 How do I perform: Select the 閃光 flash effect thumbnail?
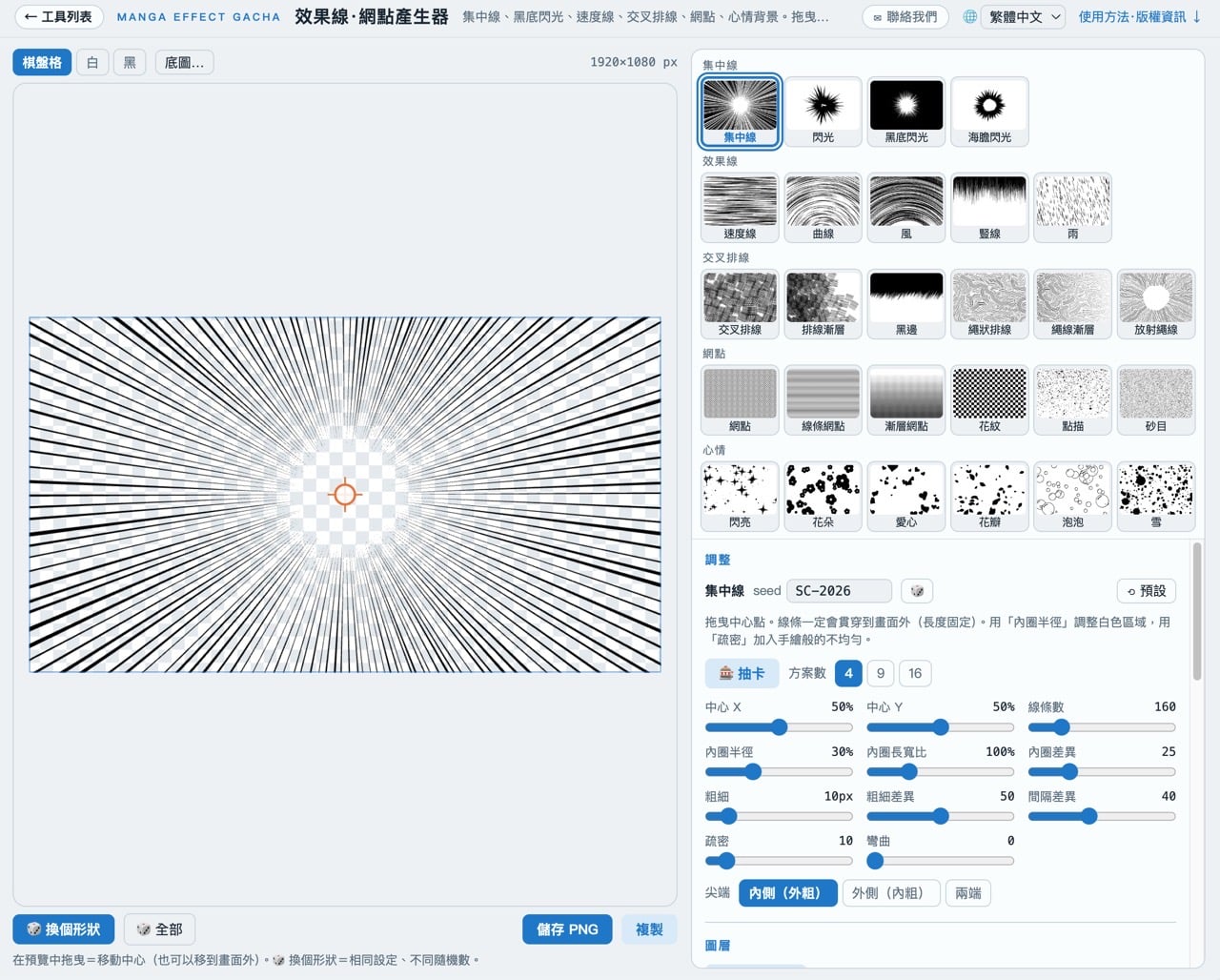click(x=823, y=112)
